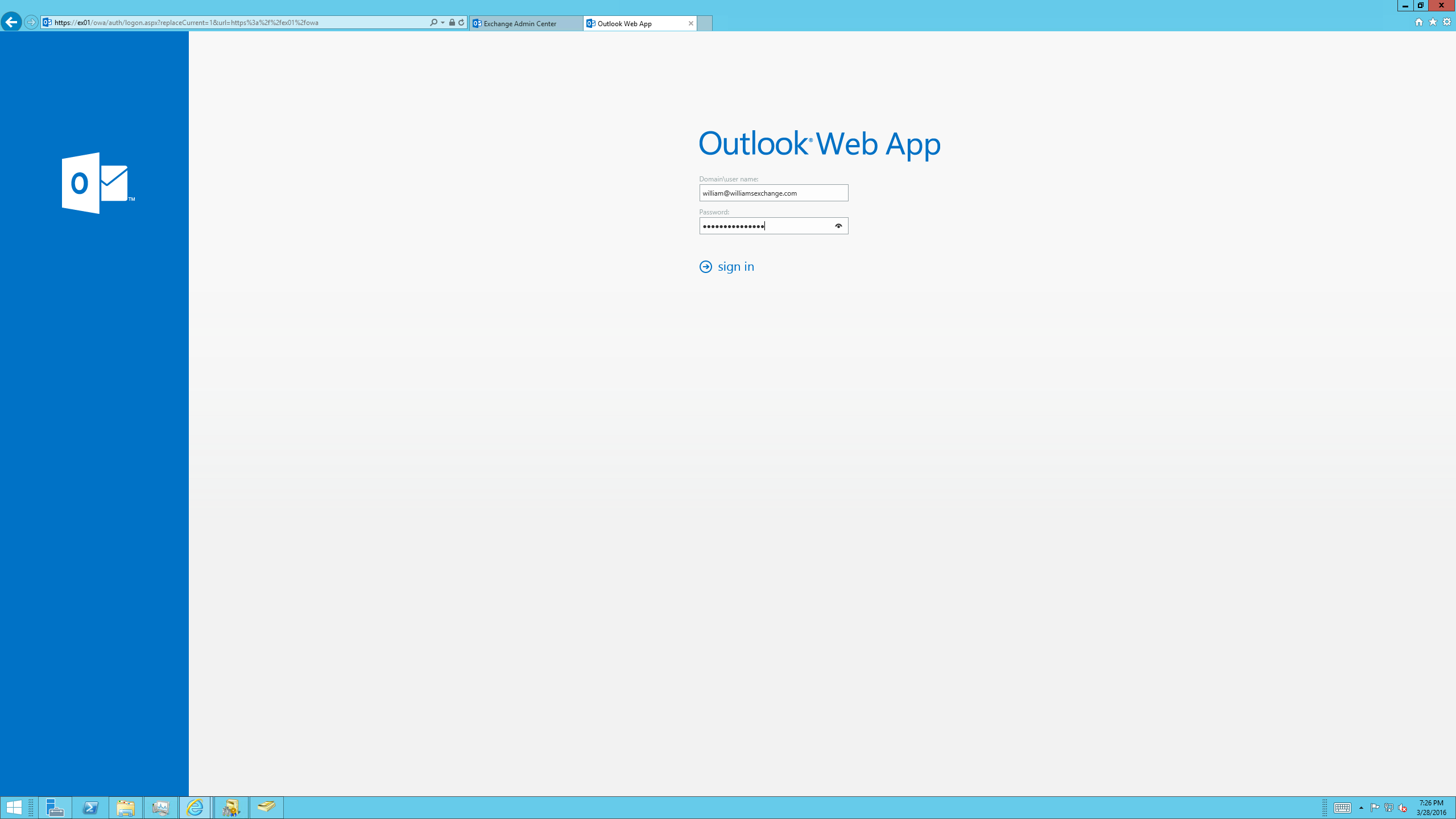The image size is (1456, 819).
Task: Click the forward navigation arrow
Action: (x=29, y=22)
